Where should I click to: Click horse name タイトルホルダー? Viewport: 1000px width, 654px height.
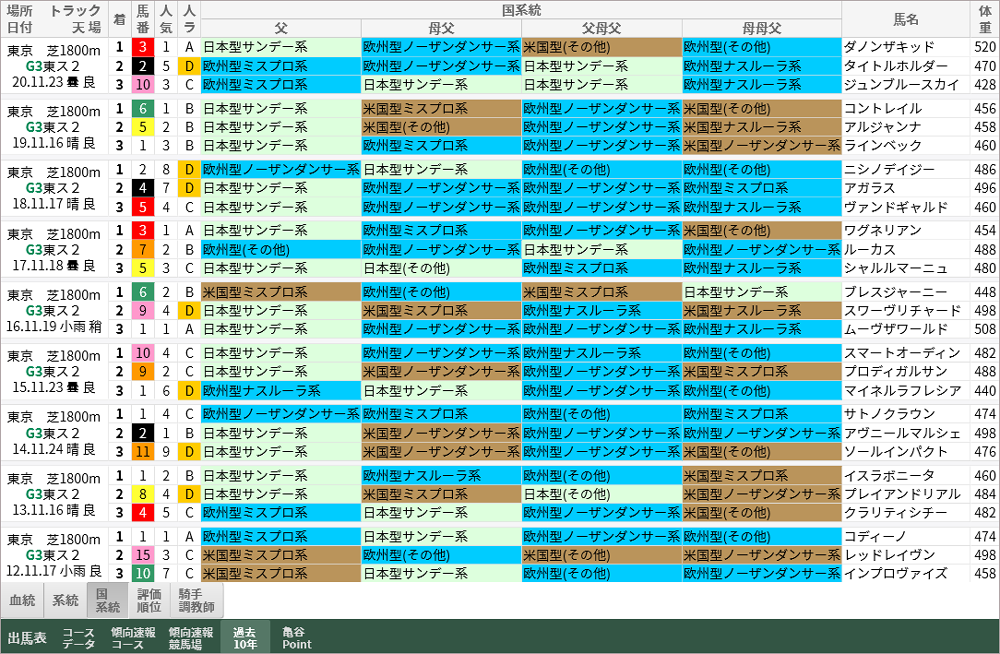(895, 66)
